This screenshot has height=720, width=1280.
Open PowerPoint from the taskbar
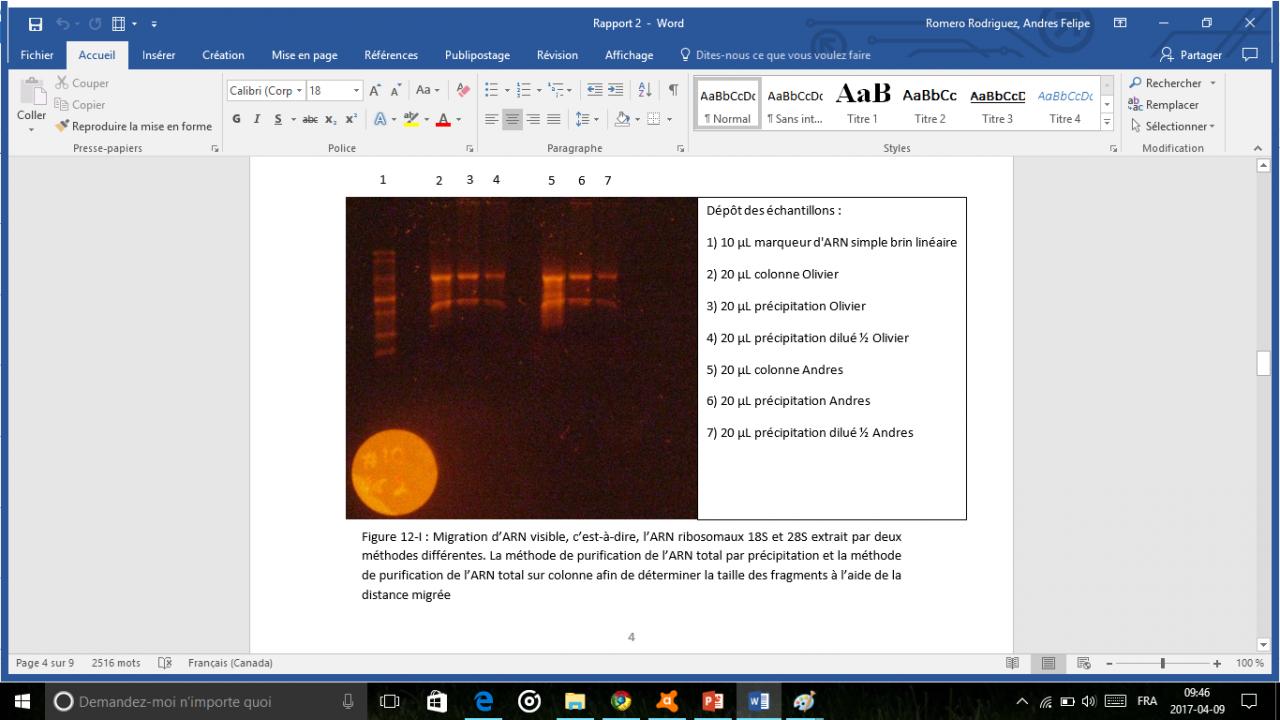[x=714, y=701]
